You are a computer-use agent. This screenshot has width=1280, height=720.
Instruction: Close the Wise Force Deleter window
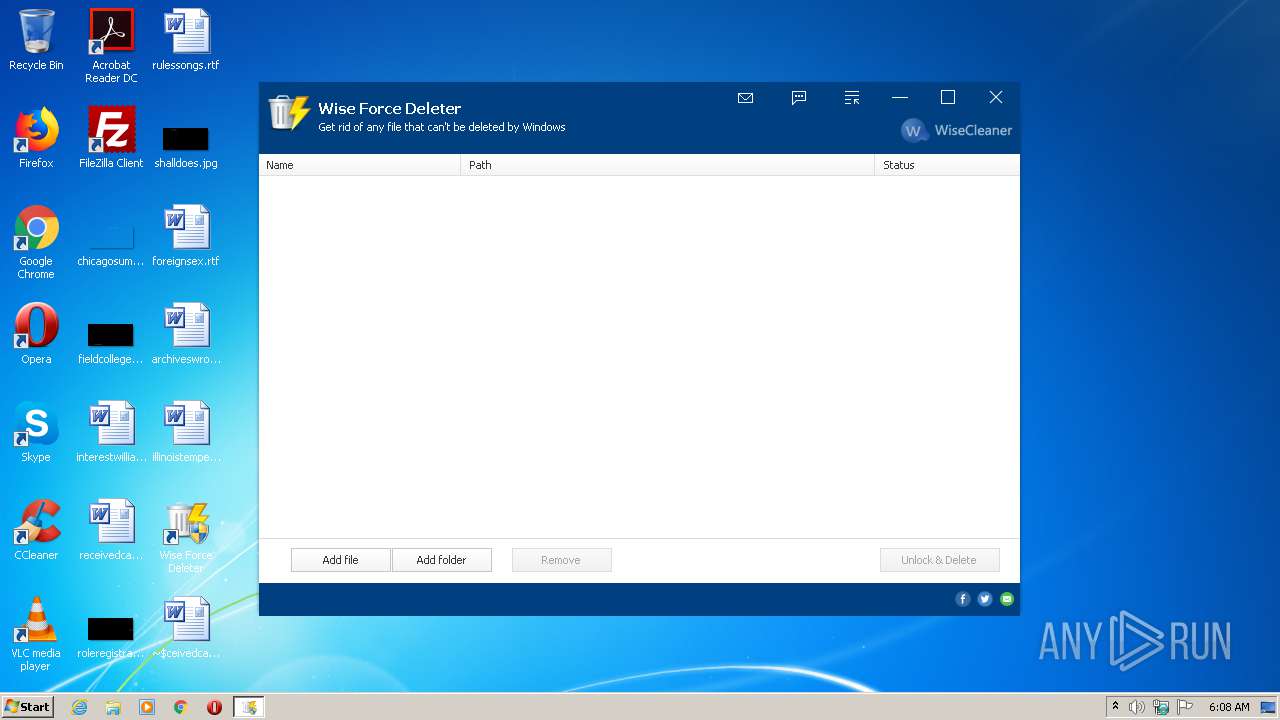click(996, 98)
